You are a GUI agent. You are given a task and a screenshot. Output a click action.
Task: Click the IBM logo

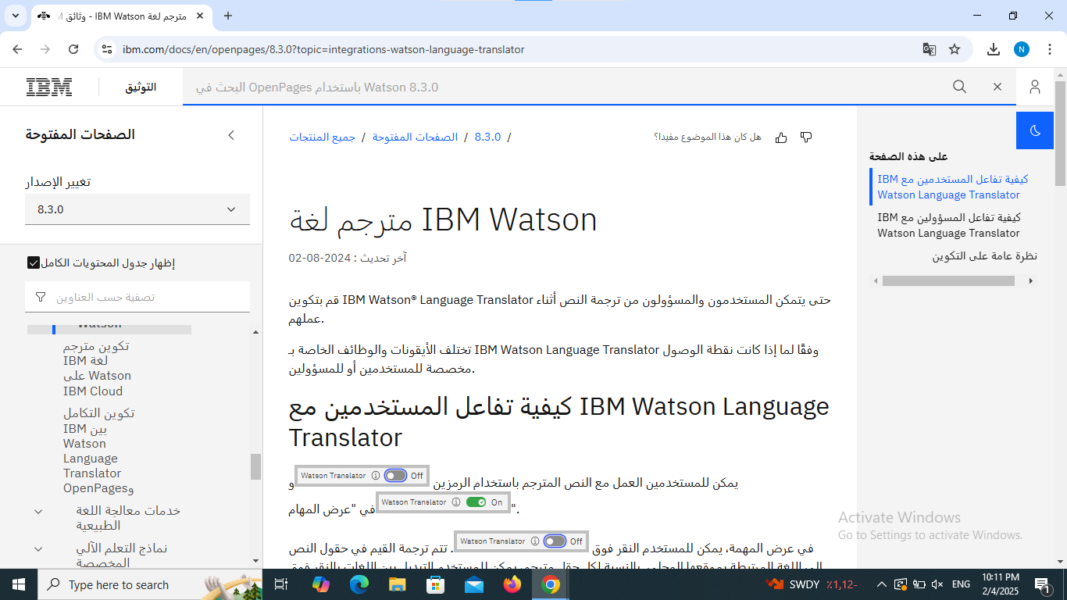coord(49,87)
